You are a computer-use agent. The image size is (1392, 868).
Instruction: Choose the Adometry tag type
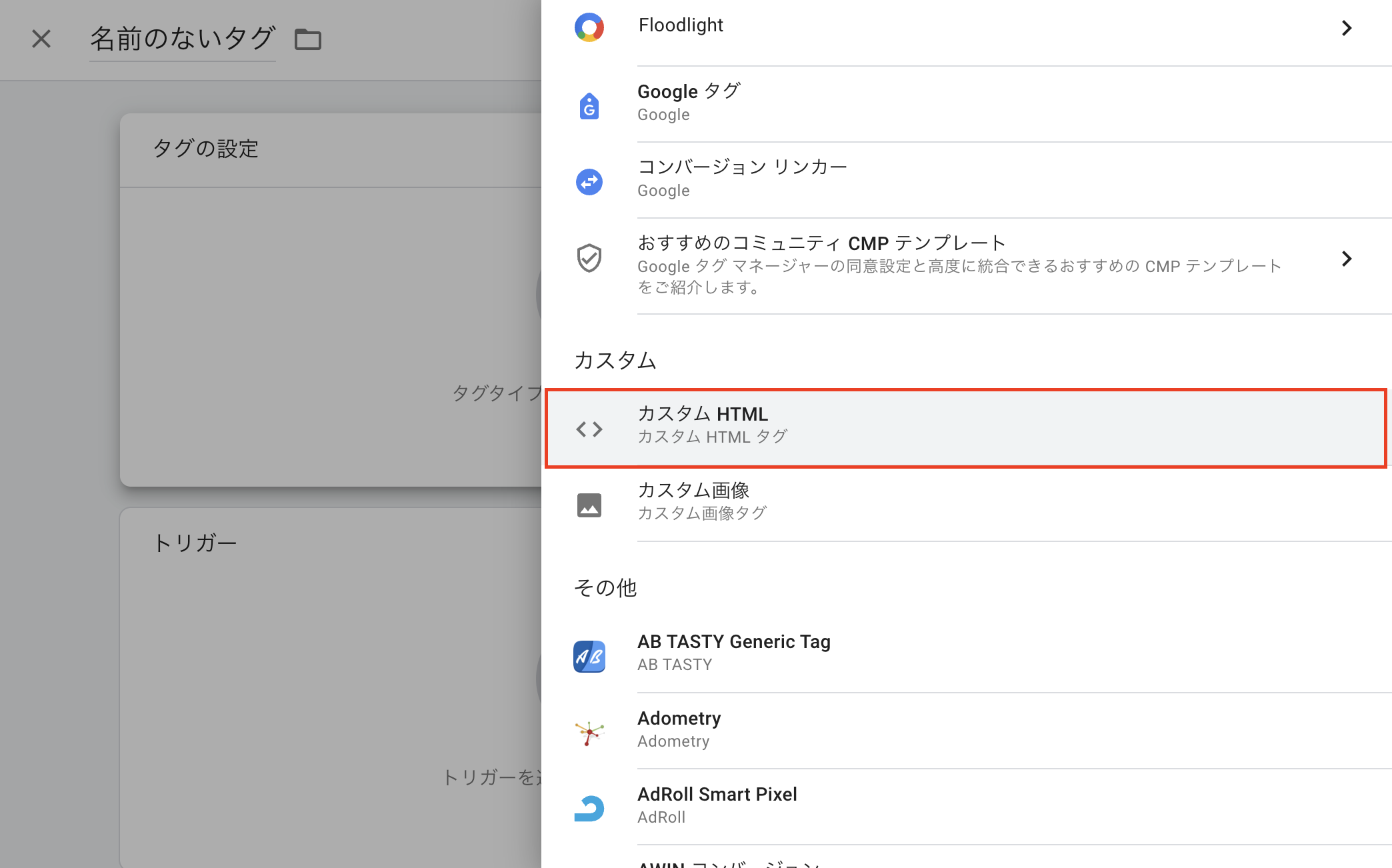point(967,731)
